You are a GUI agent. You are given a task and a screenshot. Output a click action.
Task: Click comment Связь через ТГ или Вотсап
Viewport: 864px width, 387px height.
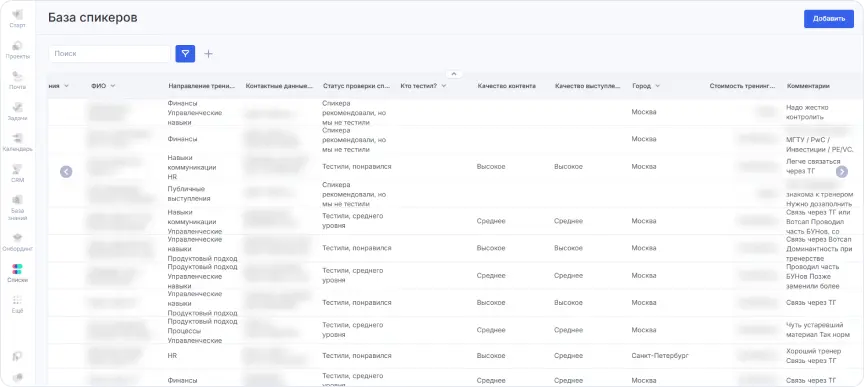(819, 222)
